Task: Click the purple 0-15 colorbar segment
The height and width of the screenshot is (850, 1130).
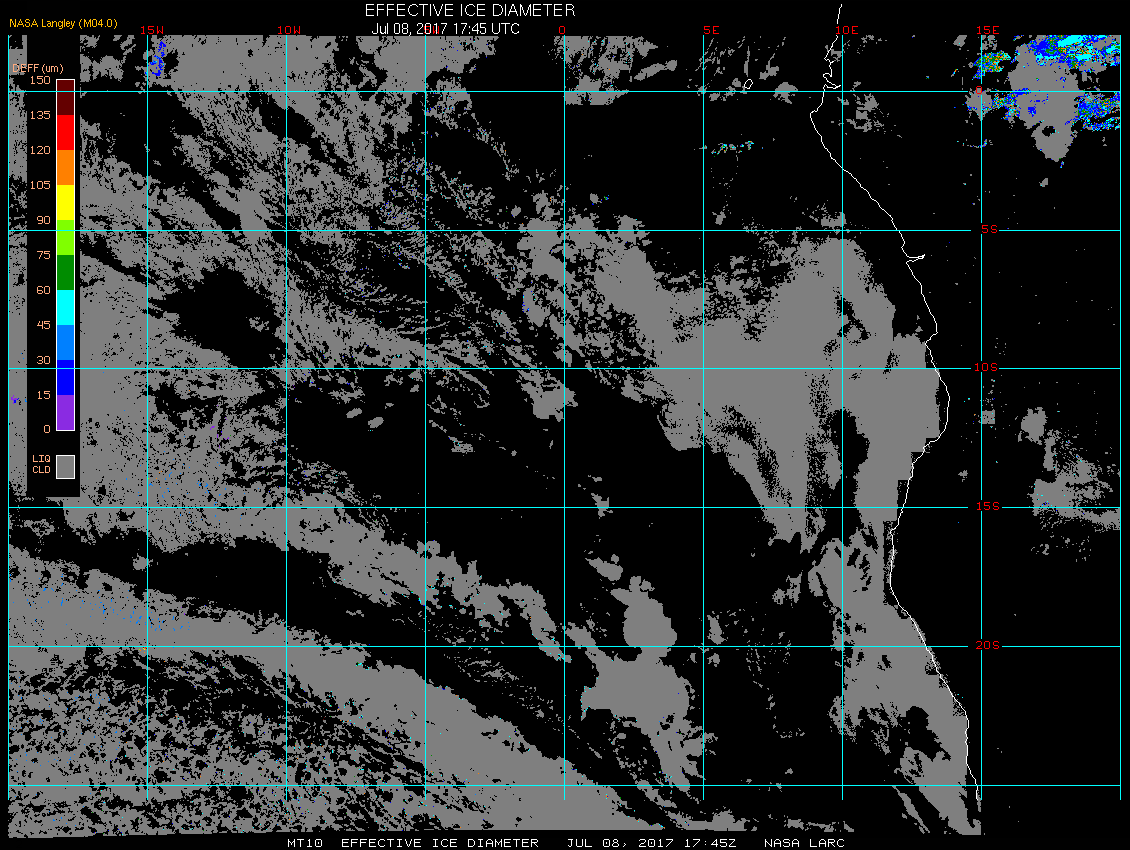Action: click(66, 412)
